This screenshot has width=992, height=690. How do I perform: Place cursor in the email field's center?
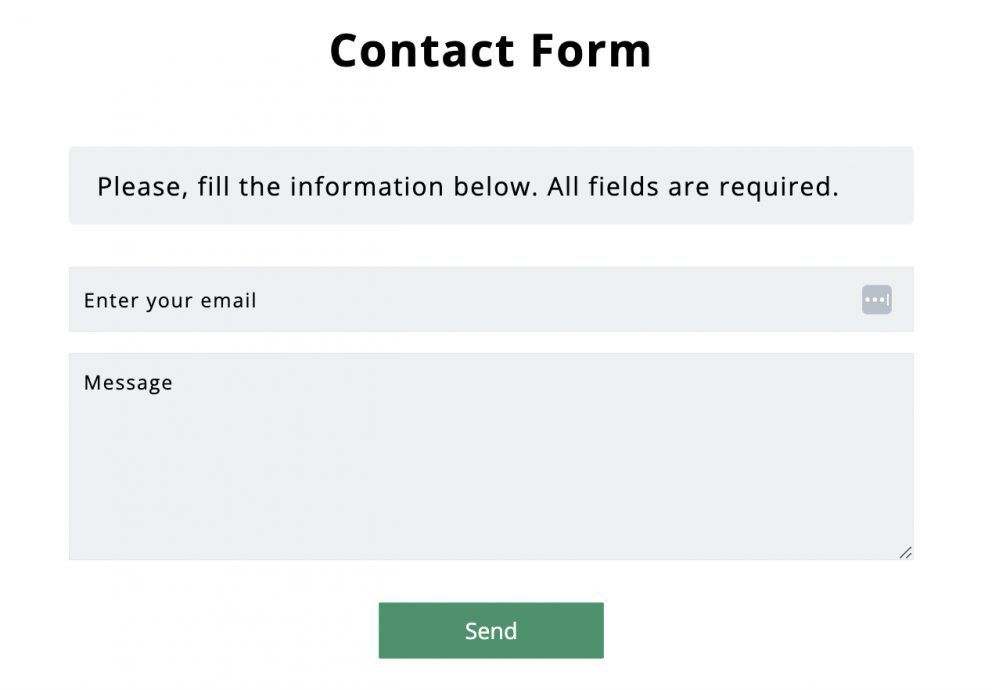click(x=491, y=299)
